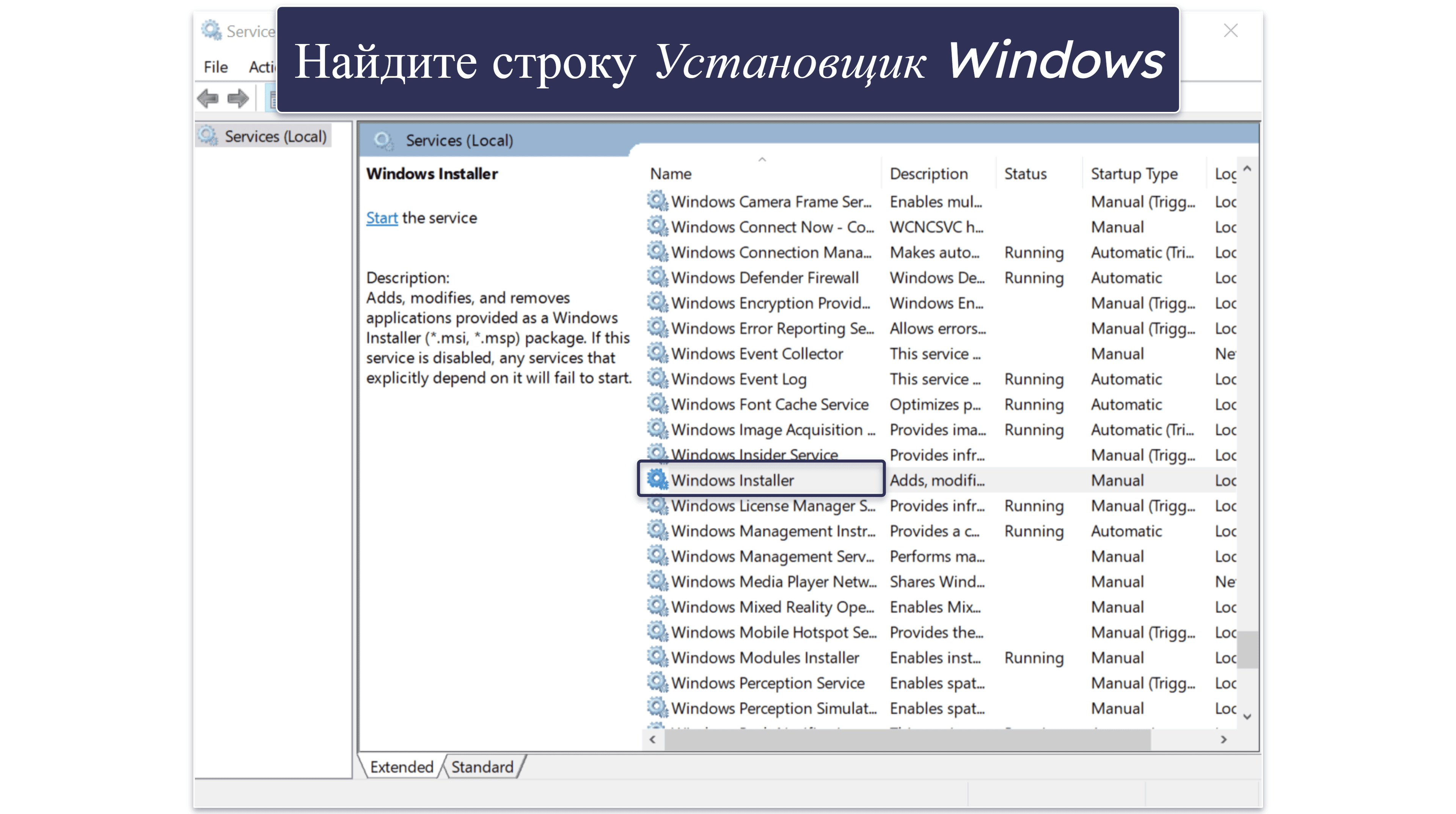Image resolution: width=1456 pixels, height=814 pixels.
Task: Click the Start the service link
Action: pyautogui.click(x=382, y=218)
